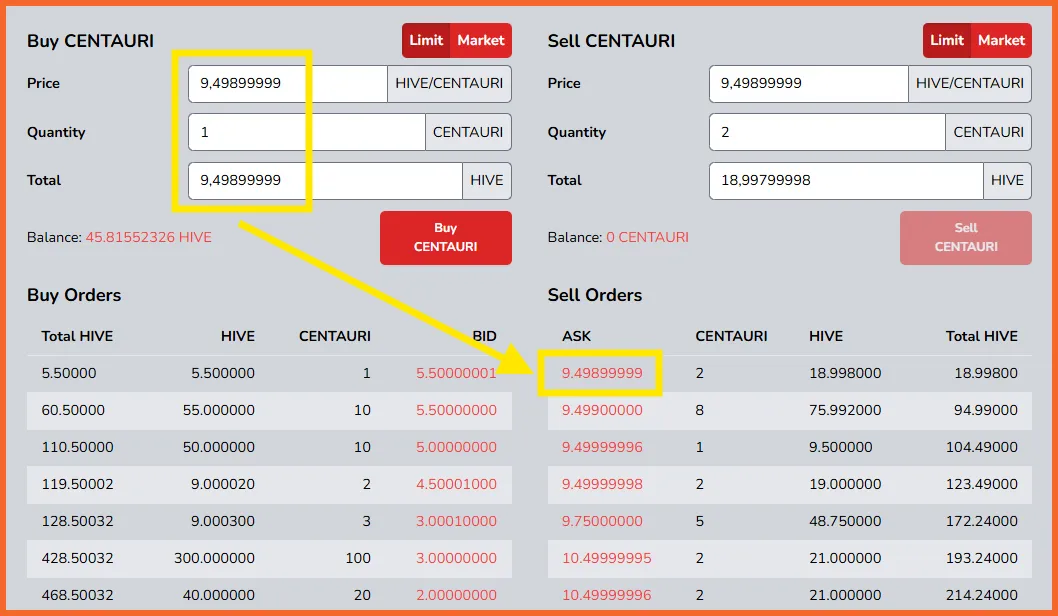Click the BID column header
Image resolution: width=1058 pixels, height=616 pixels.
pos(484,336)
